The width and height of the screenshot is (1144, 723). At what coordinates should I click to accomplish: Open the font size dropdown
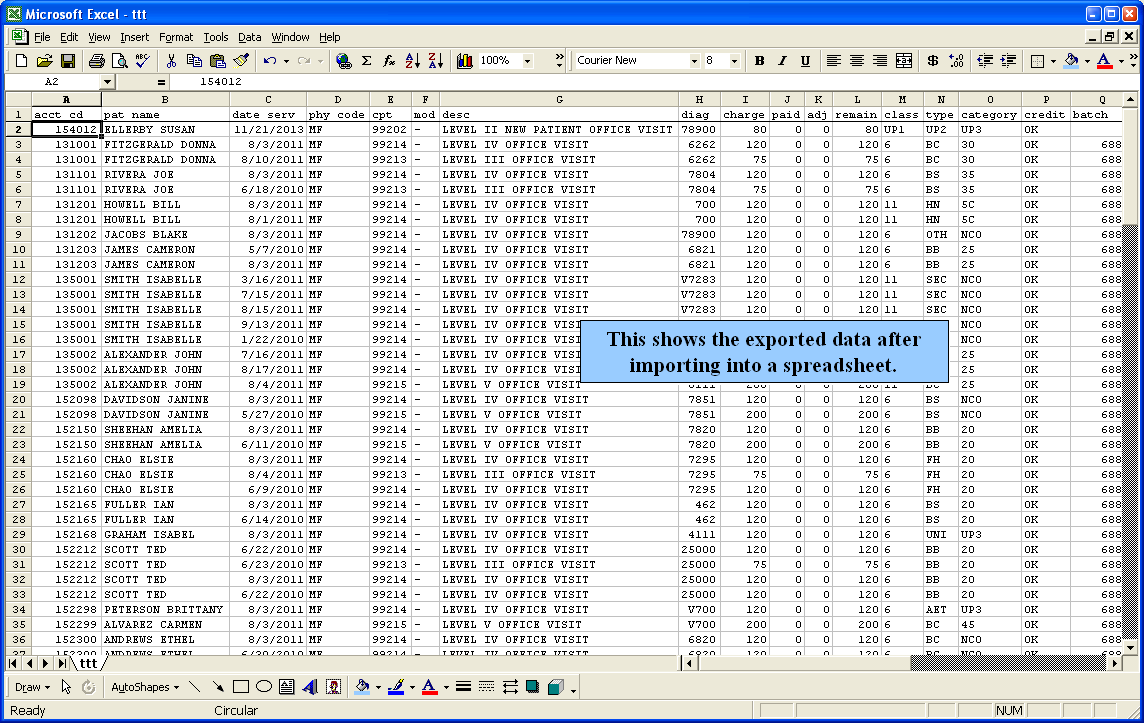[735, 61]
